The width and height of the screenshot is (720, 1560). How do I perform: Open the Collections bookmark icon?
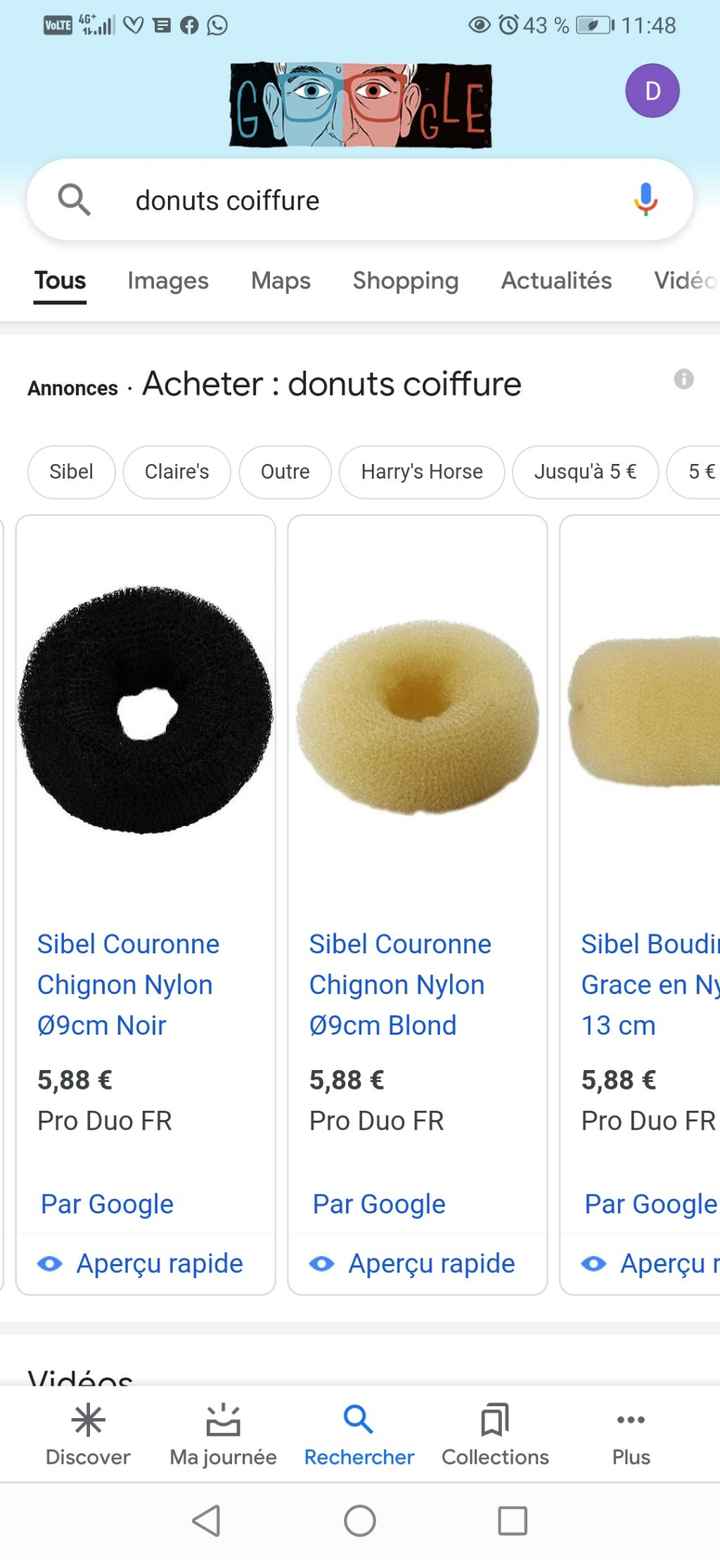click(x=495, y=1419)
